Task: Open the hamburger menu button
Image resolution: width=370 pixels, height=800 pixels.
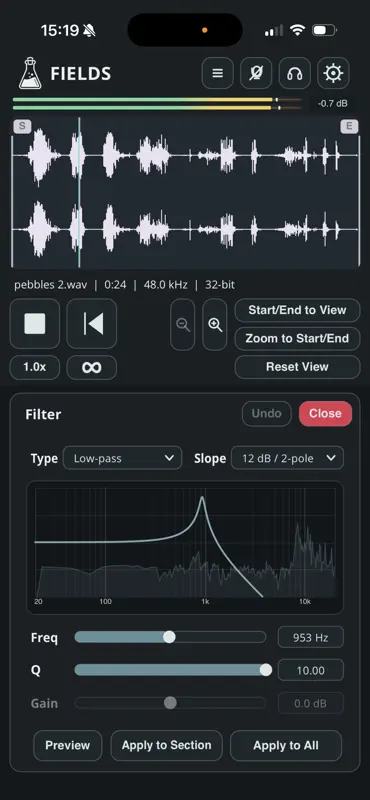Action: [218, 73]
